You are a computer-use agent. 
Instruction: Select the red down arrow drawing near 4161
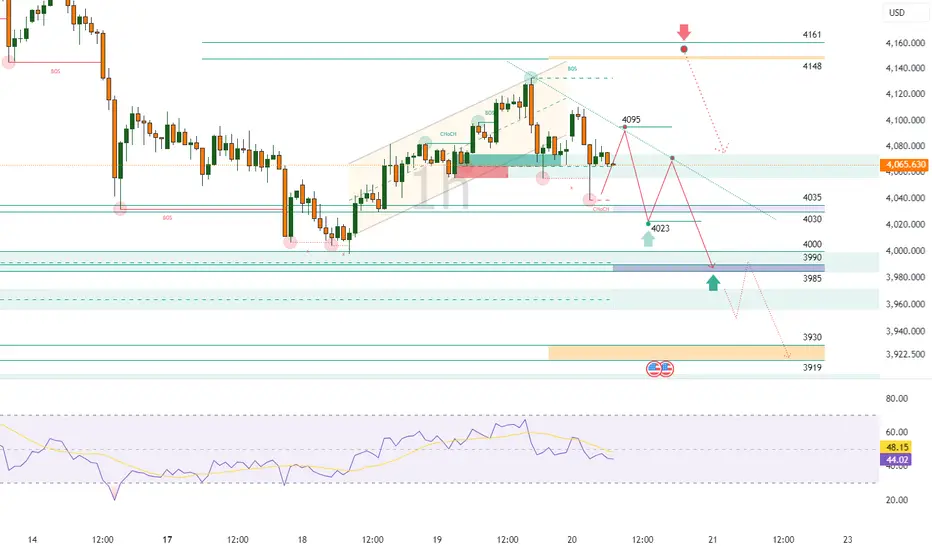pos(684,32)
